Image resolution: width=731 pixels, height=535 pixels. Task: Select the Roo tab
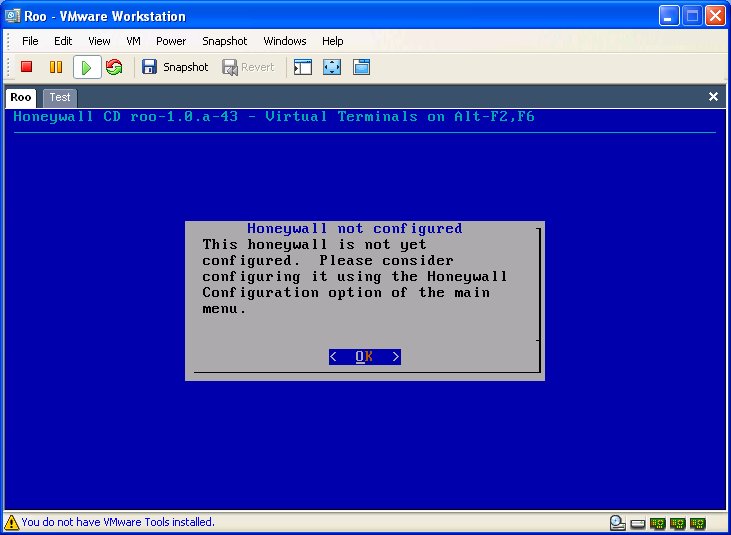pyautogui.click(x=21, y=97)
